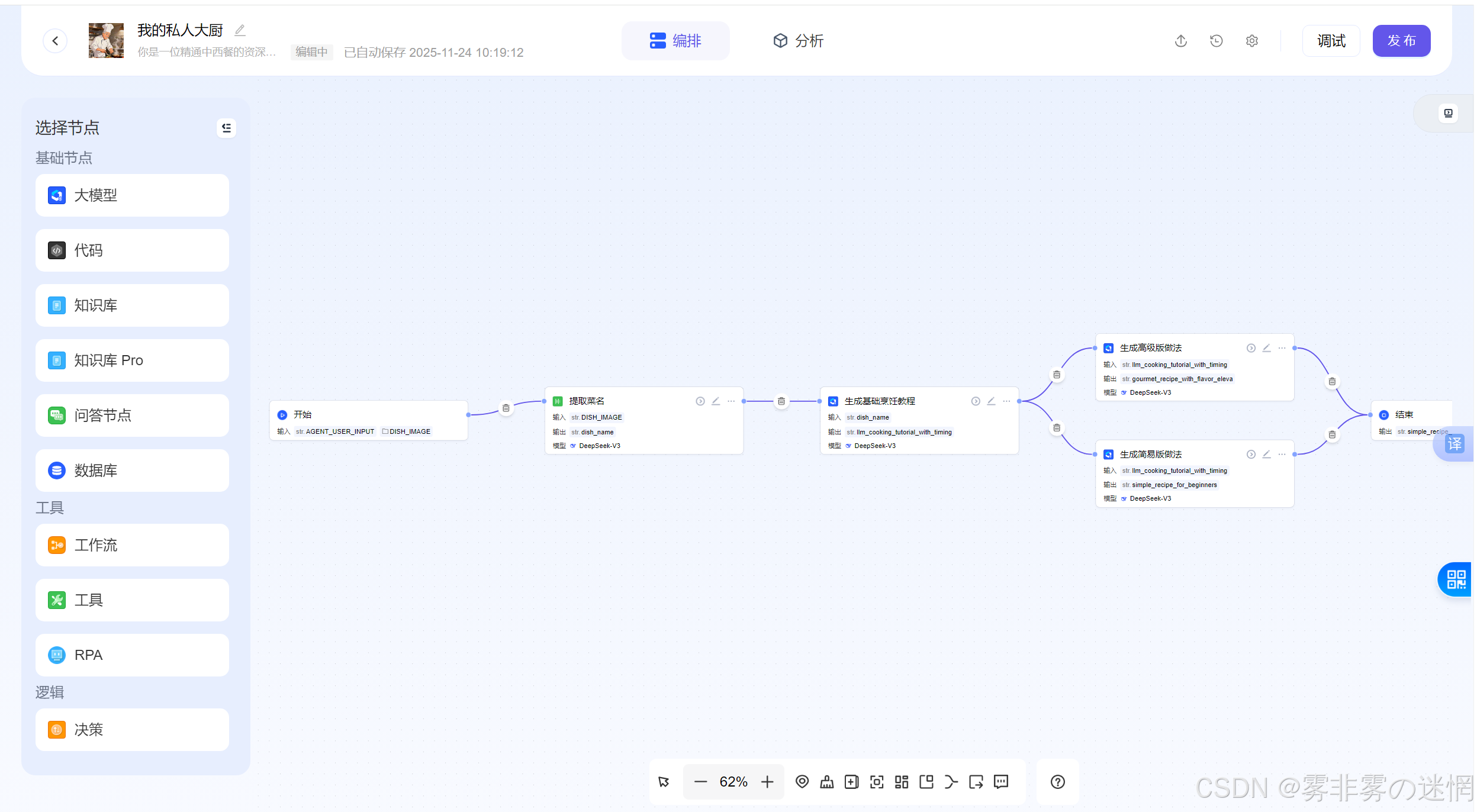The image size is (1477, 812).
Task: Click the locate pin icon in bottom toolbar
Action: tap(802, 782)
